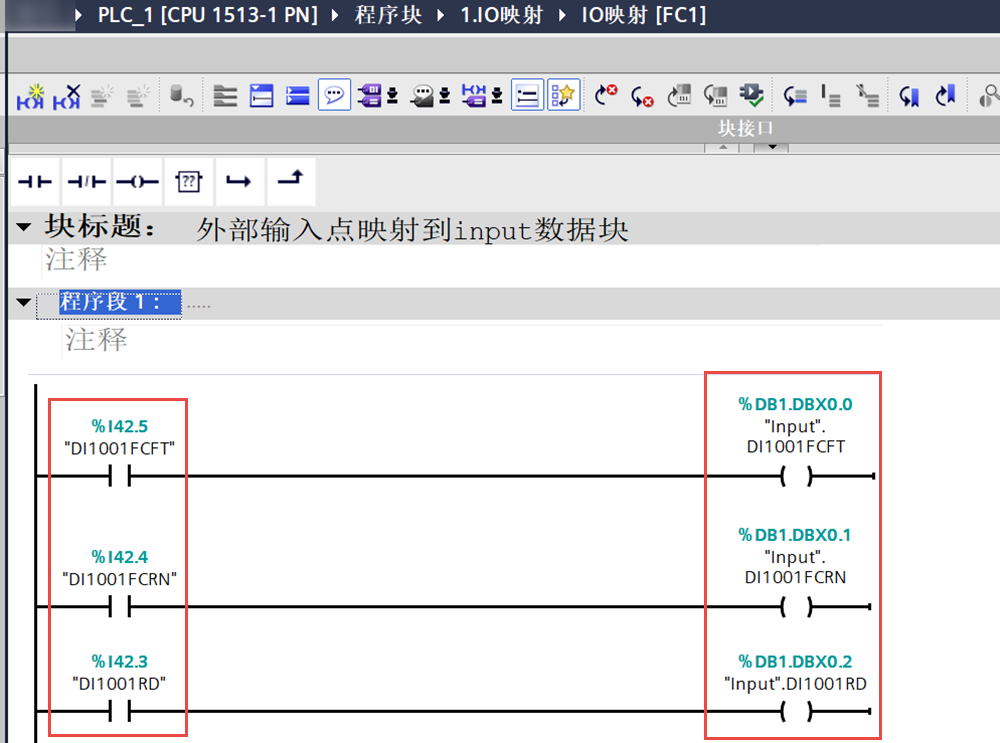
Task: Insert a normally closed contact
Action: coord(85,181)
